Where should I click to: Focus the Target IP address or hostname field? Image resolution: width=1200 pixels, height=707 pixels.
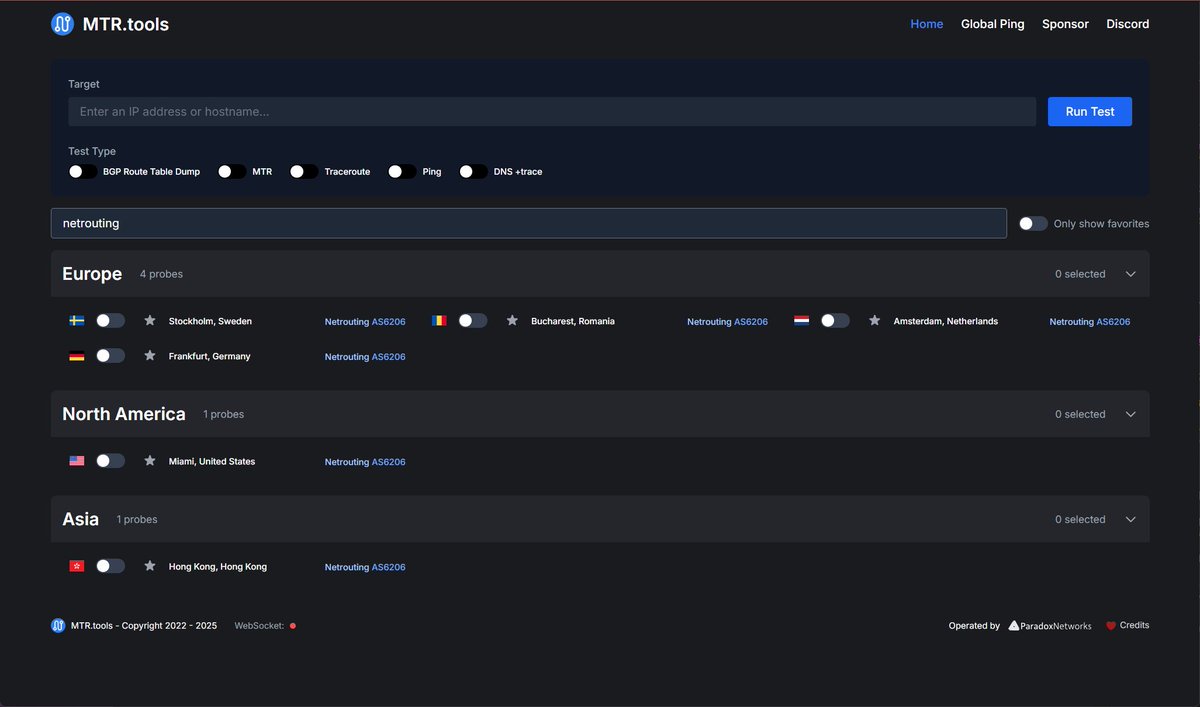click(552, 112)
